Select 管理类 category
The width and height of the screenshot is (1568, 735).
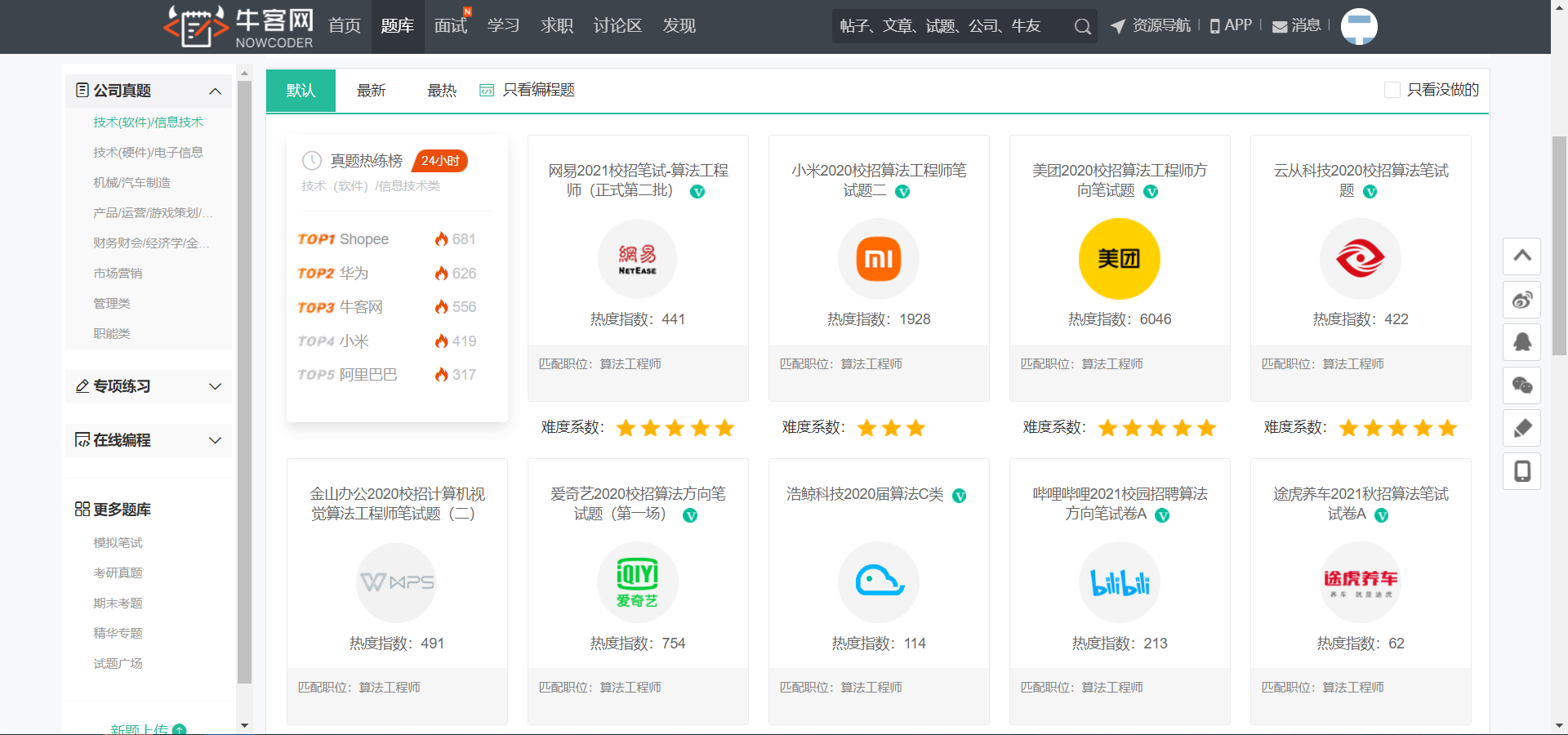pos(112,304)
